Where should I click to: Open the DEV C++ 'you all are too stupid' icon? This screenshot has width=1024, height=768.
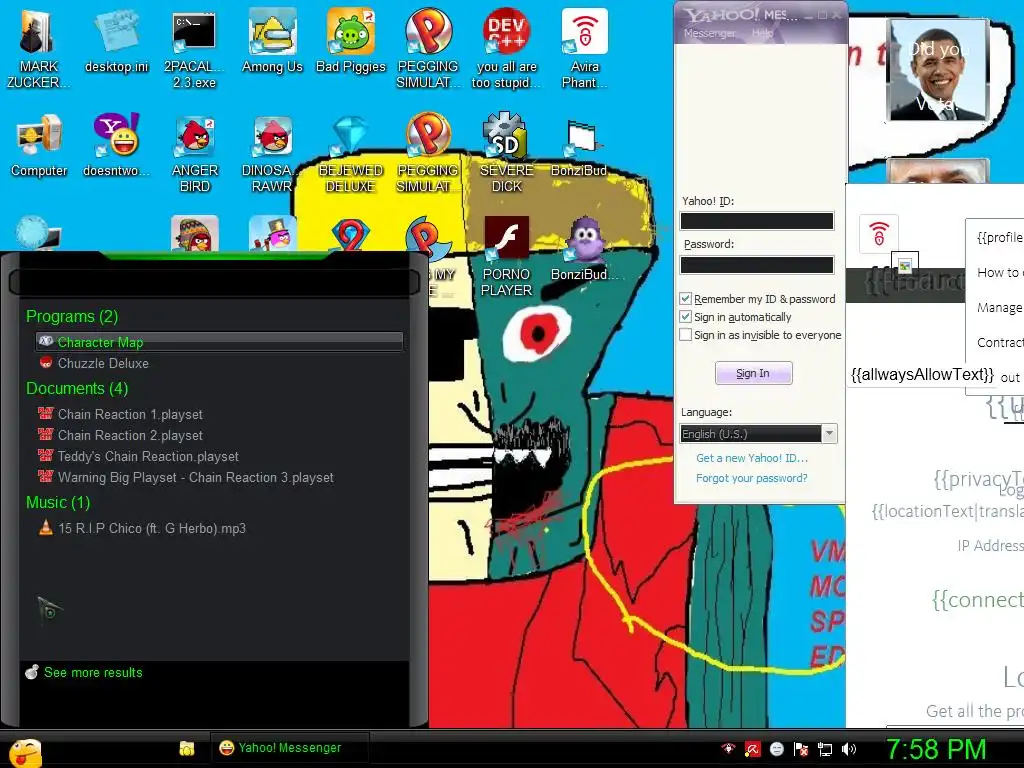pos(506,49)
